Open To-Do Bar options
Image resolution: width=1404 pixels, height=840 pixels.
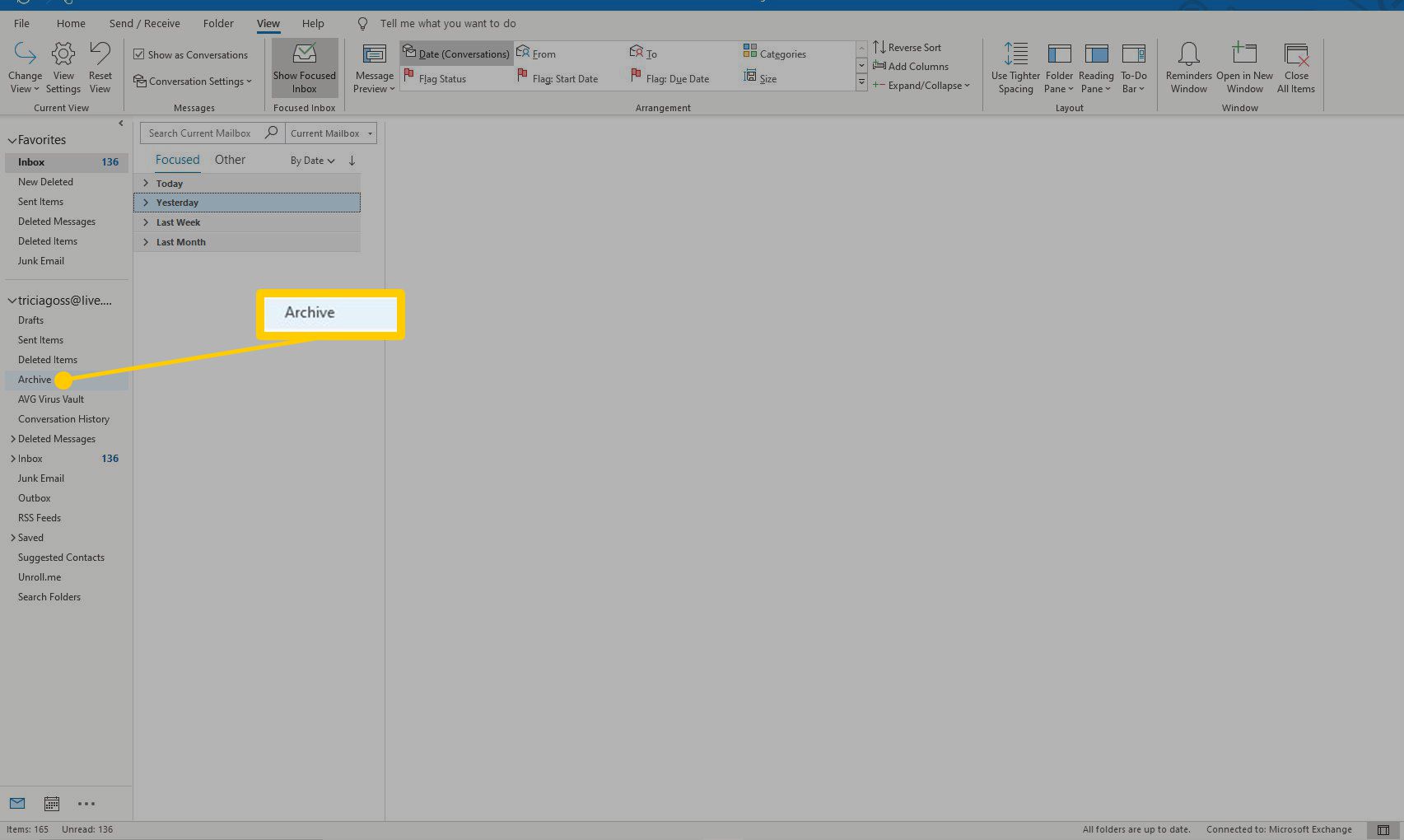(x=1133, y=68)
